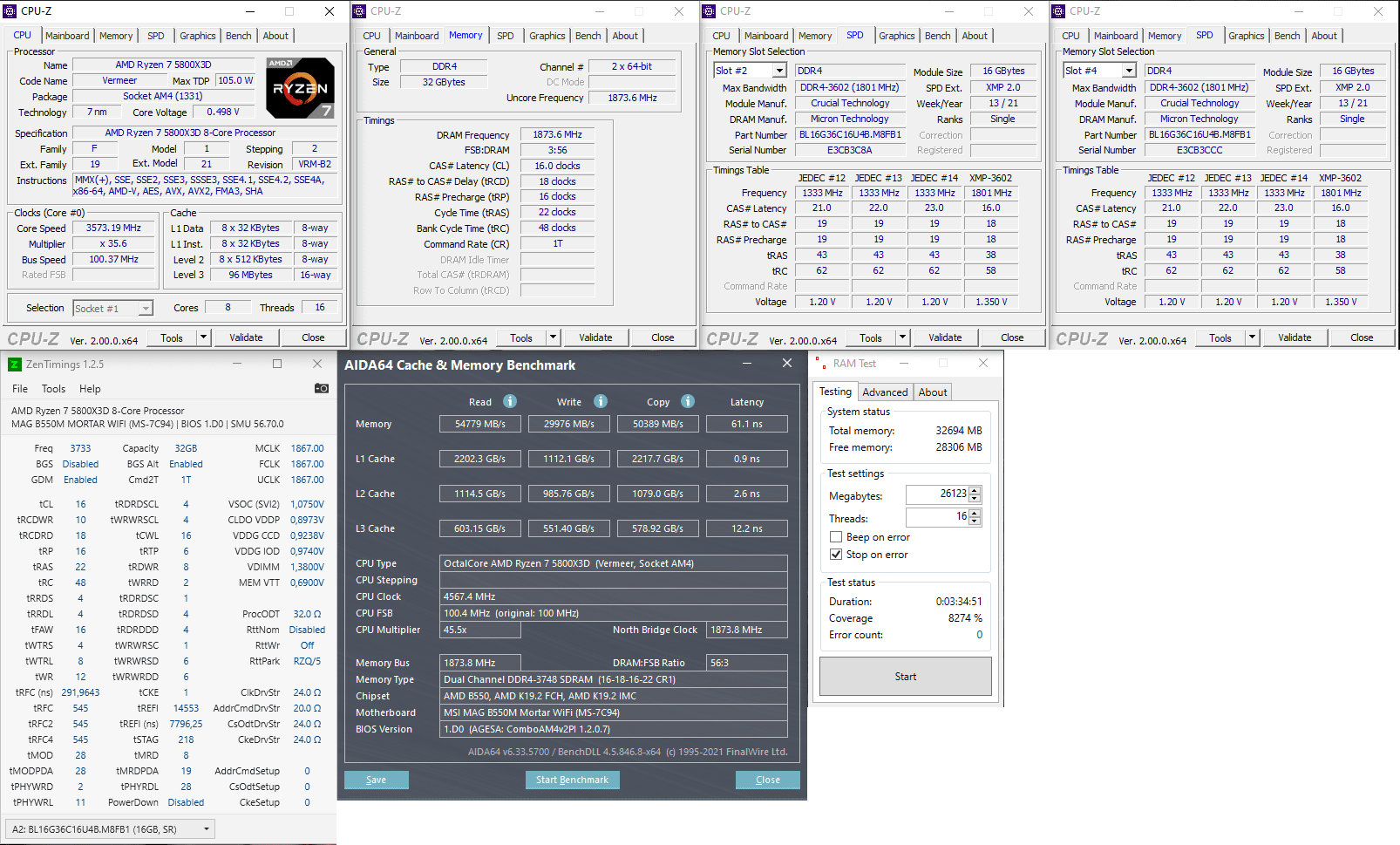Open the Write info icon in AIDA64
The width and height of the screenshot is (1400, 845).
[x=601, y=401]
